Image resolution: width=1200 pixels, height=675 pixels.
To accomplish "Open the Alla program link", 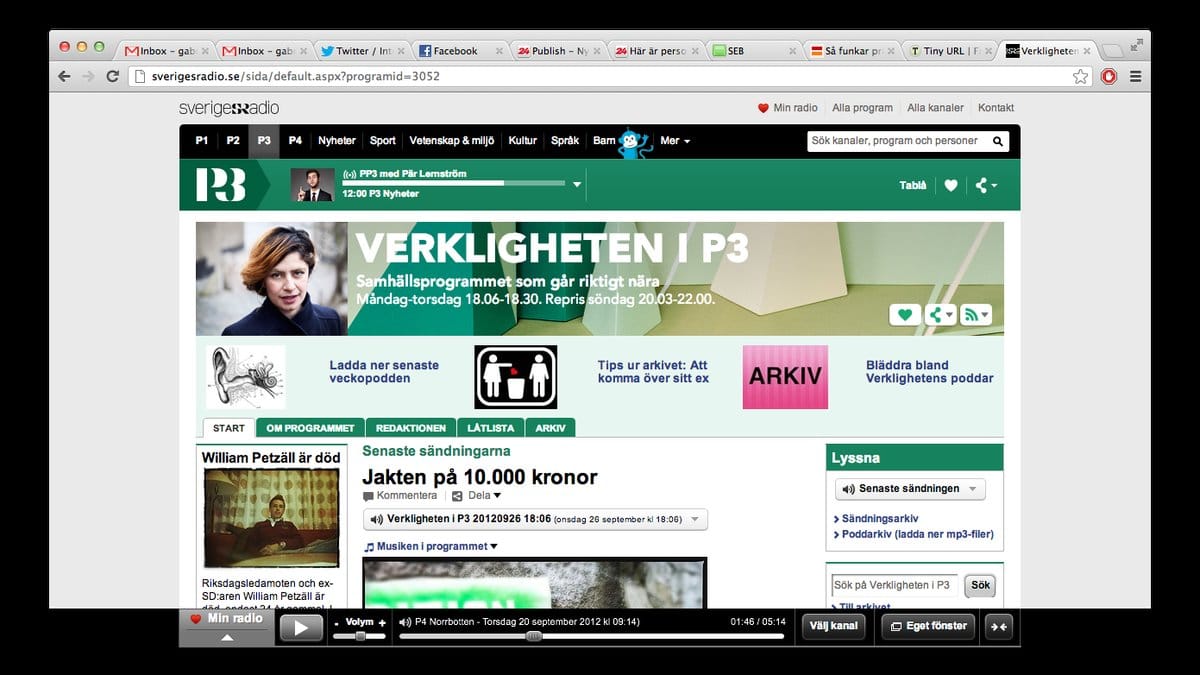I will pyautogui.click(x=862, y=108).
